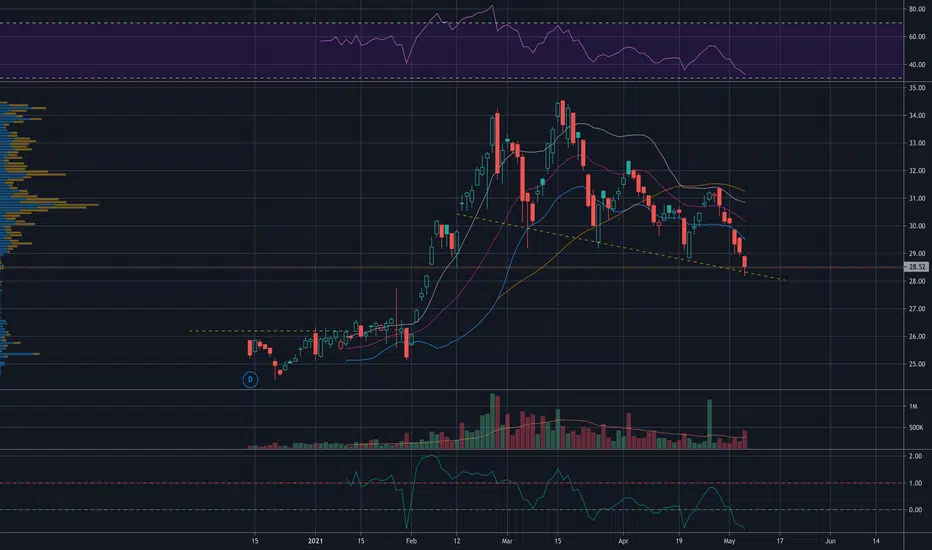Viewport: 932px width, 550px height.
Task: Click the 14 label on time axis
Action: coord(876,541)
